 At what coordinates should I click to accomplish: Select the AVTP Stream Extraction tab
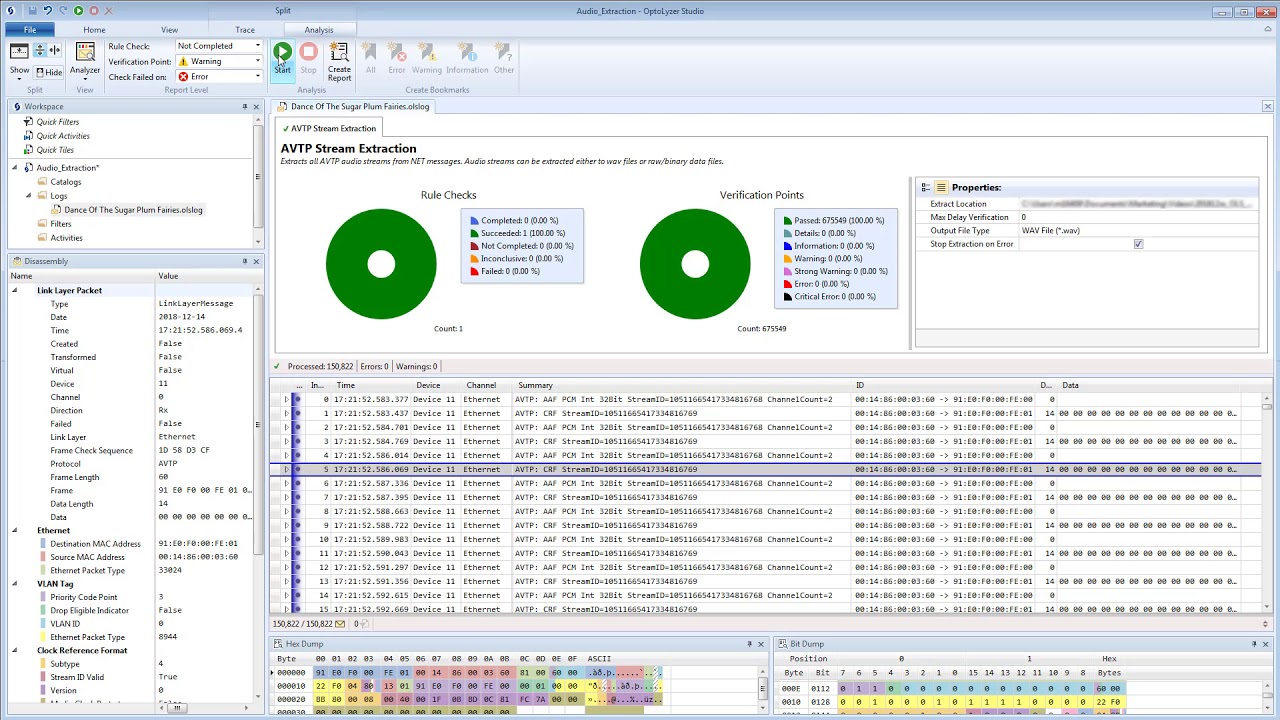pyautogui.click(x=328, y=128)
